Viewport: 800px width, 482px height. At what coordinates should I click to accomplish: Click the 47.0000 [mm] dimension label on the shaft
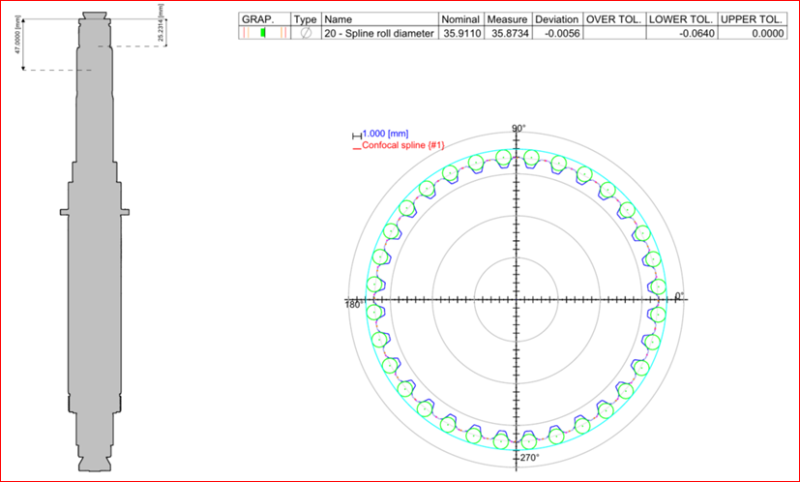pos(18,35)
